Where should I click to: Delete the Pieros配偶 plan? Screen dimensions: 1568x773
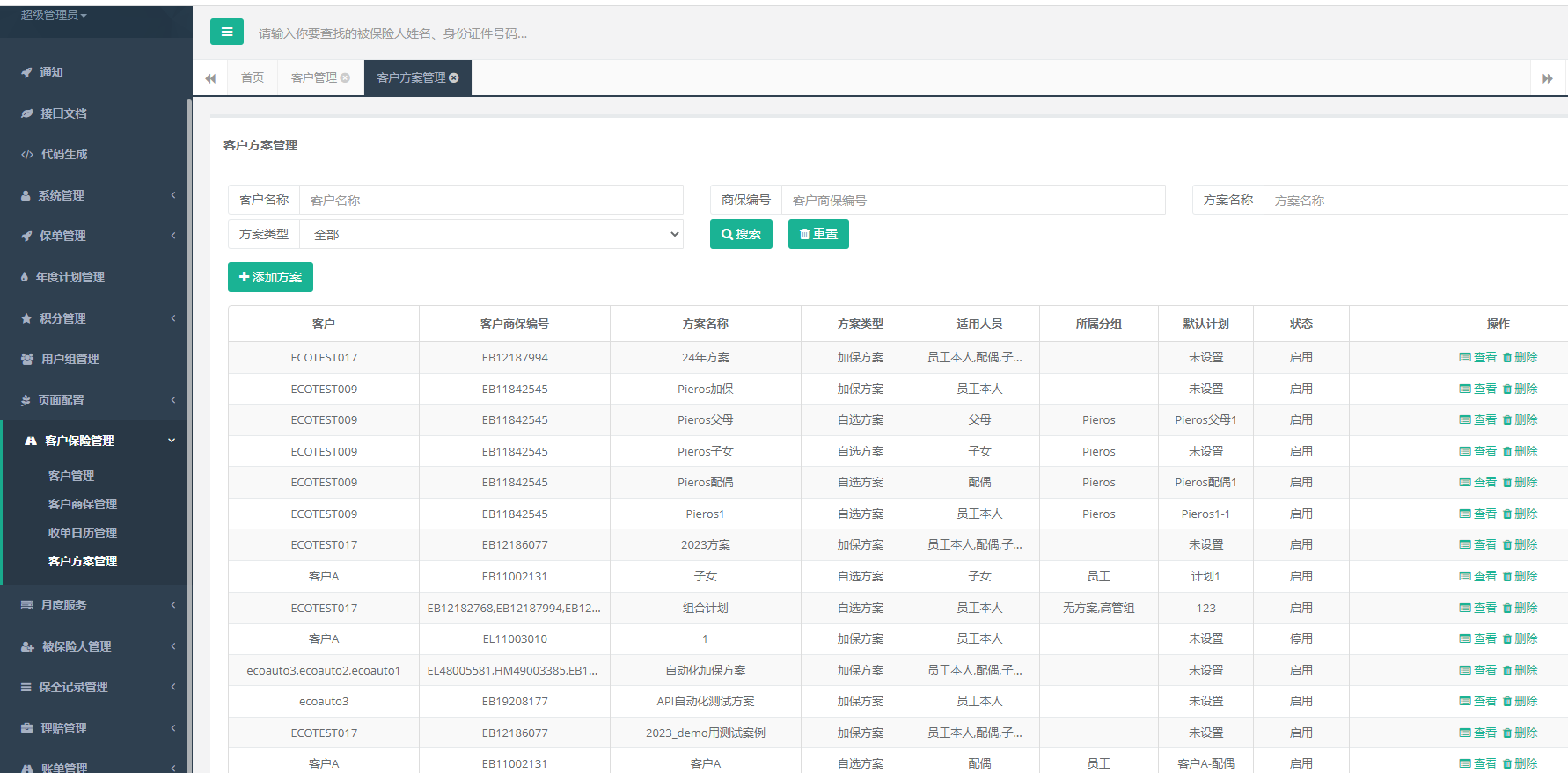click(1520, 482)
